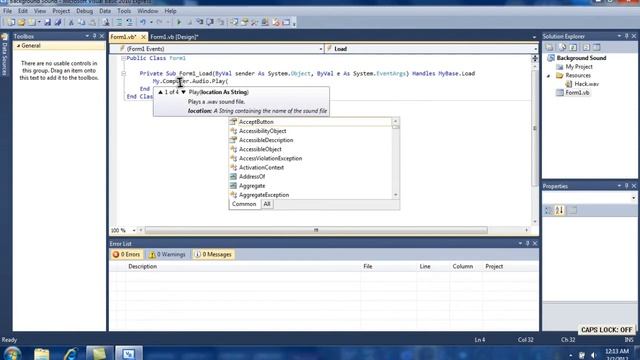Screen dimensions: 640x360
Task: Toggle auto-hide pin on Solution Explorer
Action: (x=627, y=36)
